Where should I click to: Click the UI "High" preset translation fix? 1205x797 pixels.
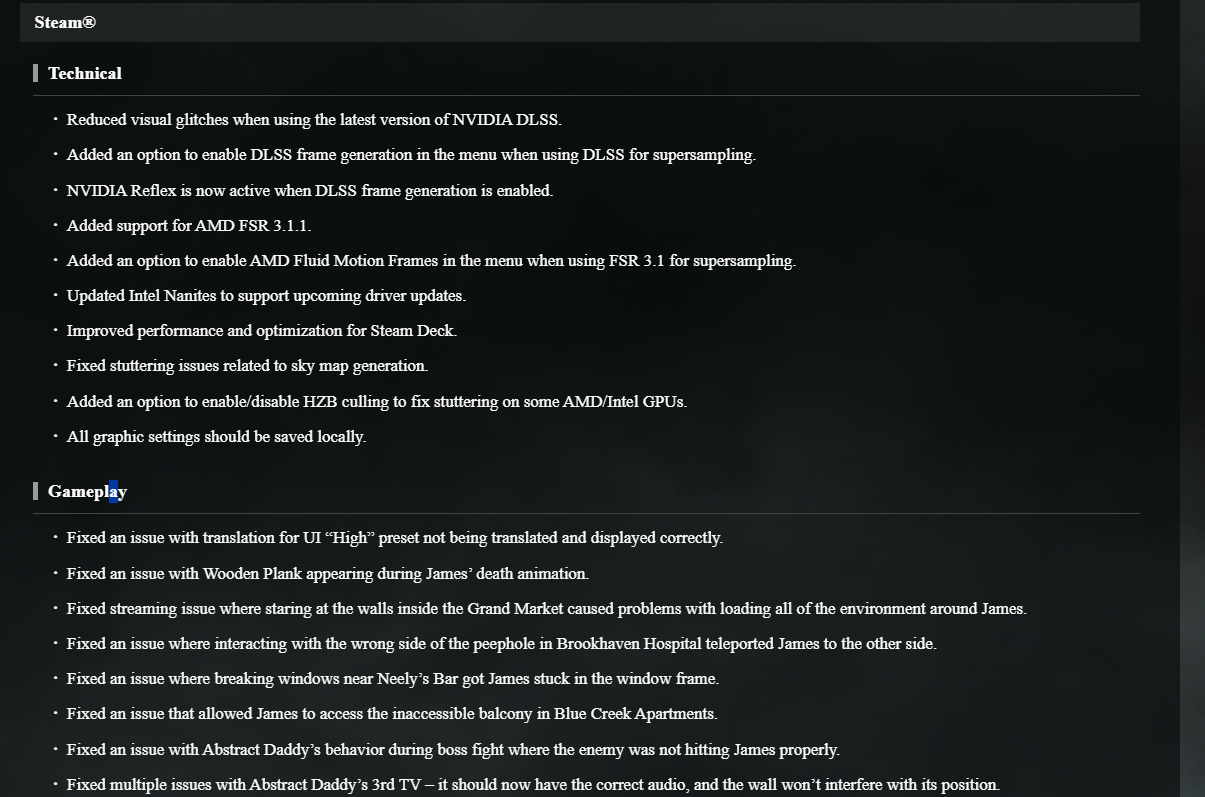click(x=394, y=538)
